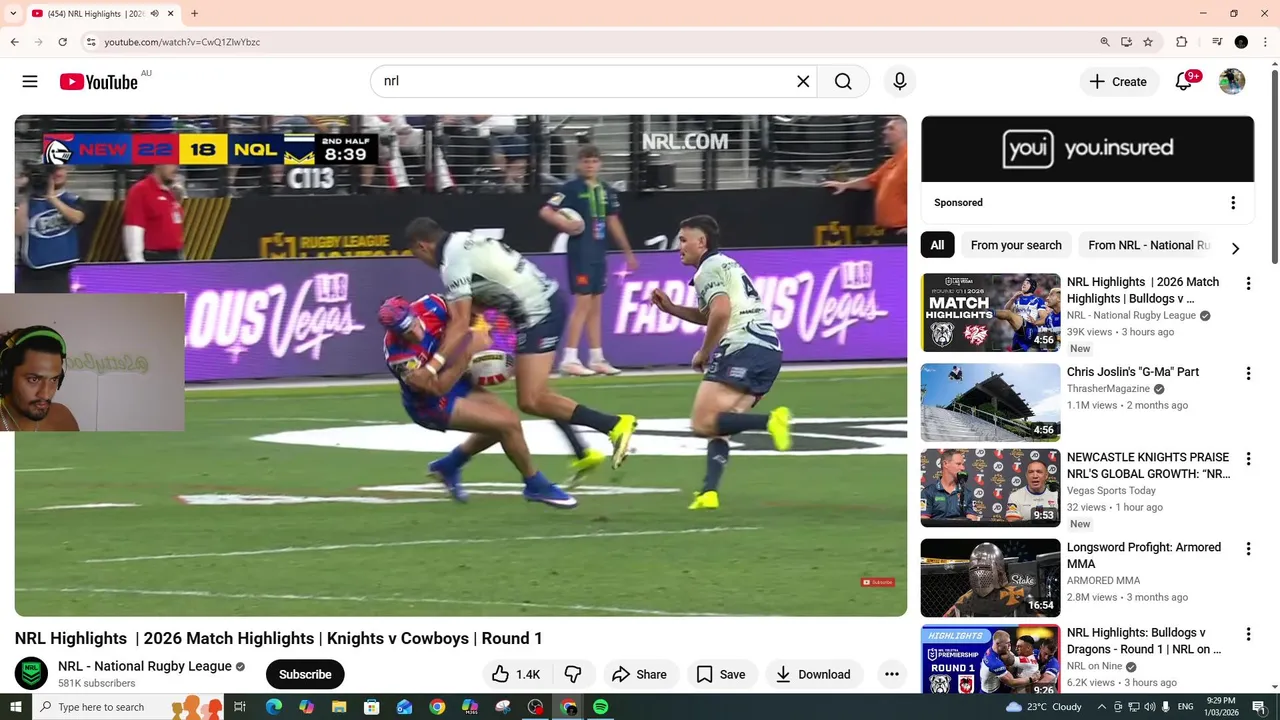This screenshot has width=1280, height=720.
Task: Open Bulldogs v Dragons 4:56 thumbnail
Action: coord(990,312)
